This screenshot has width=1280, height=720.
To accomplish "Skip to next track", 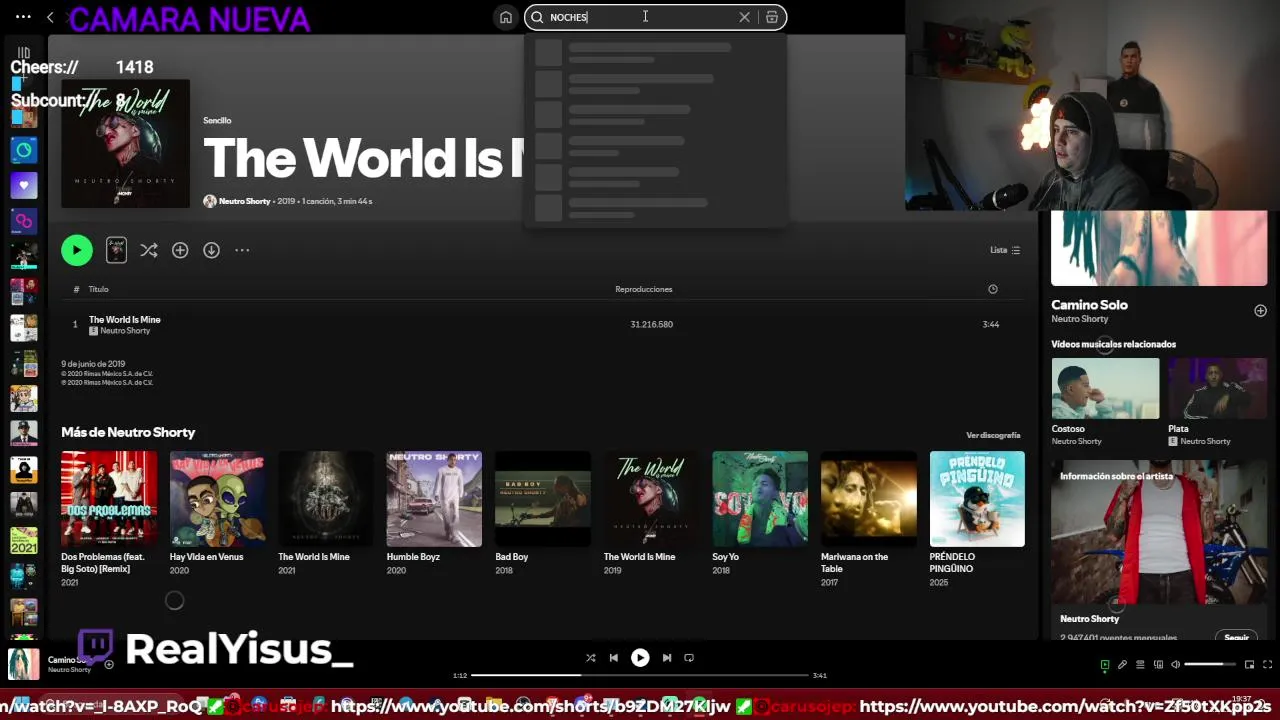I will click(667, 658).
